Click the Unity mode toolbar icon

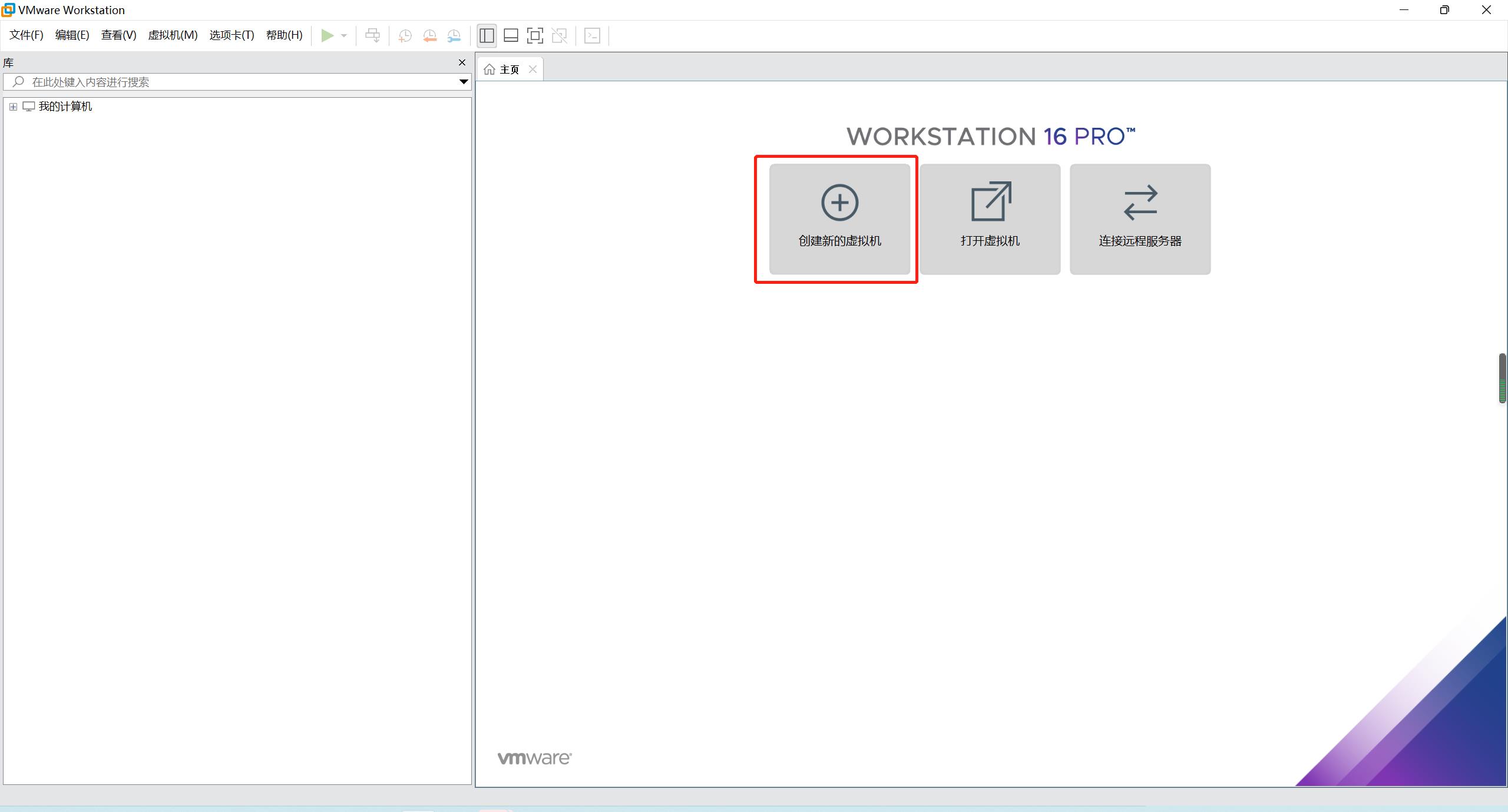coord(559,36)
